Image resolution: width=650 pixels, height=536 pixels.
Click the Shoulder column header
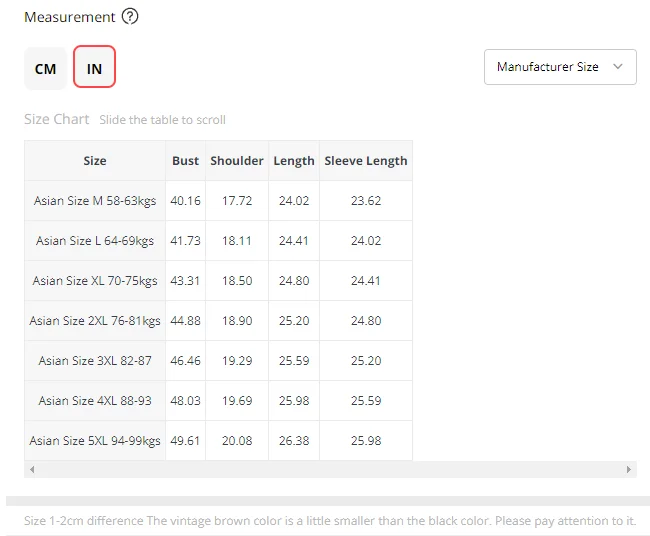237,161
